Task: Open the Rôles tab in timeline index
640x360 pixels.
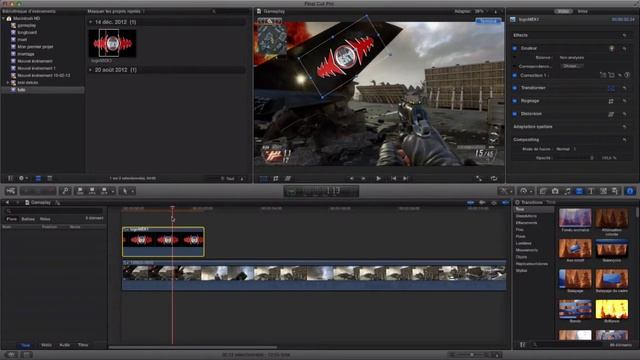Action: [45, 219]
